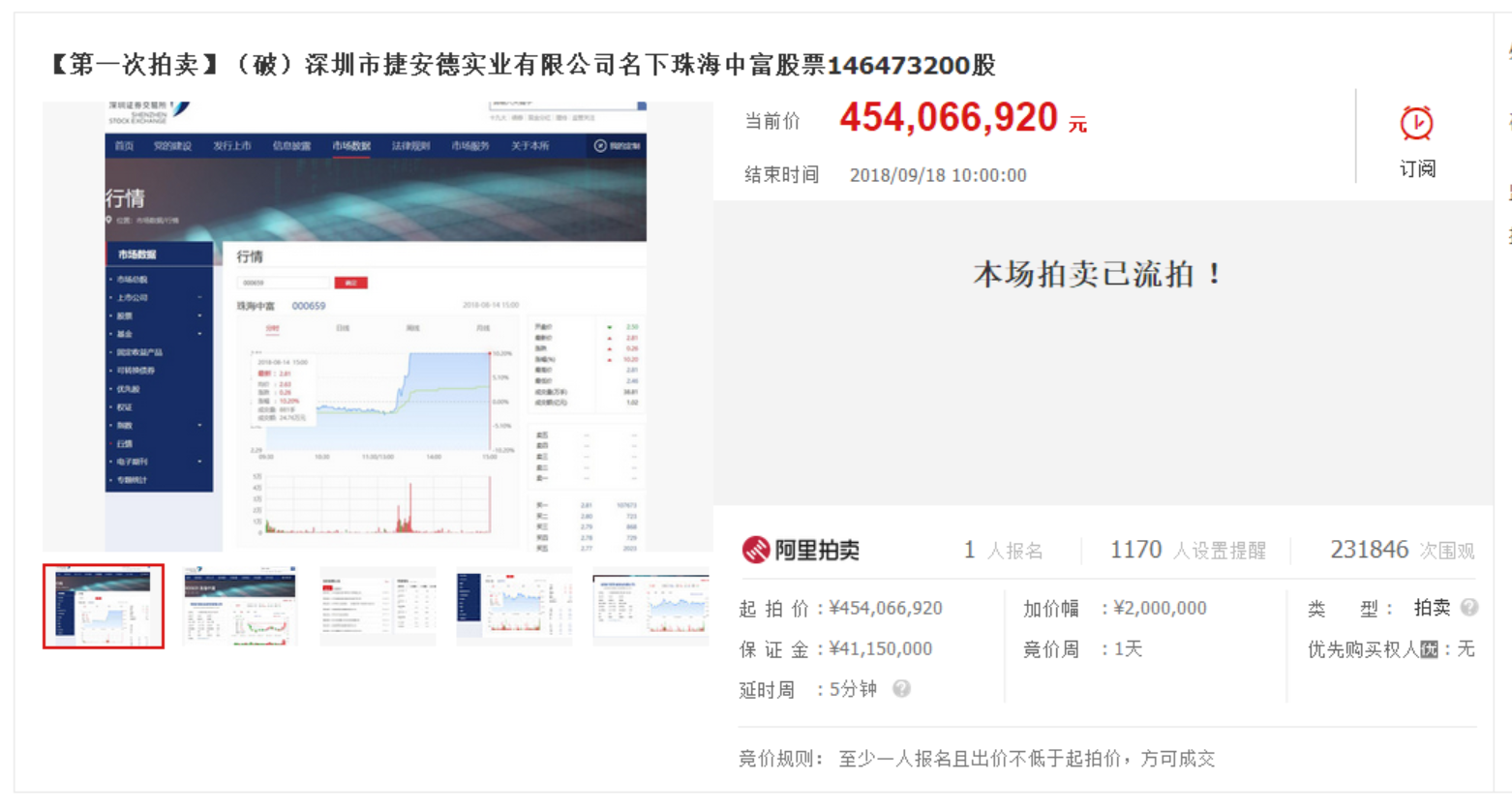Viewport: 1512px width, 810px height.
Task: Click the starting price ¥454,066,920 value
Action: point(886,609)
